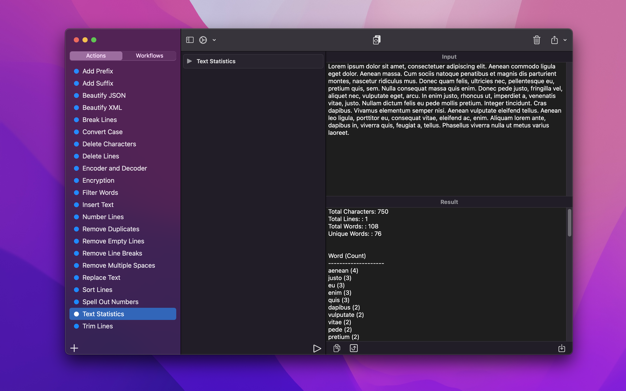Viewport: 626px width, 391px height.
Task: Click the plus add button in sidebar
Action: click(x=74, y=348)
